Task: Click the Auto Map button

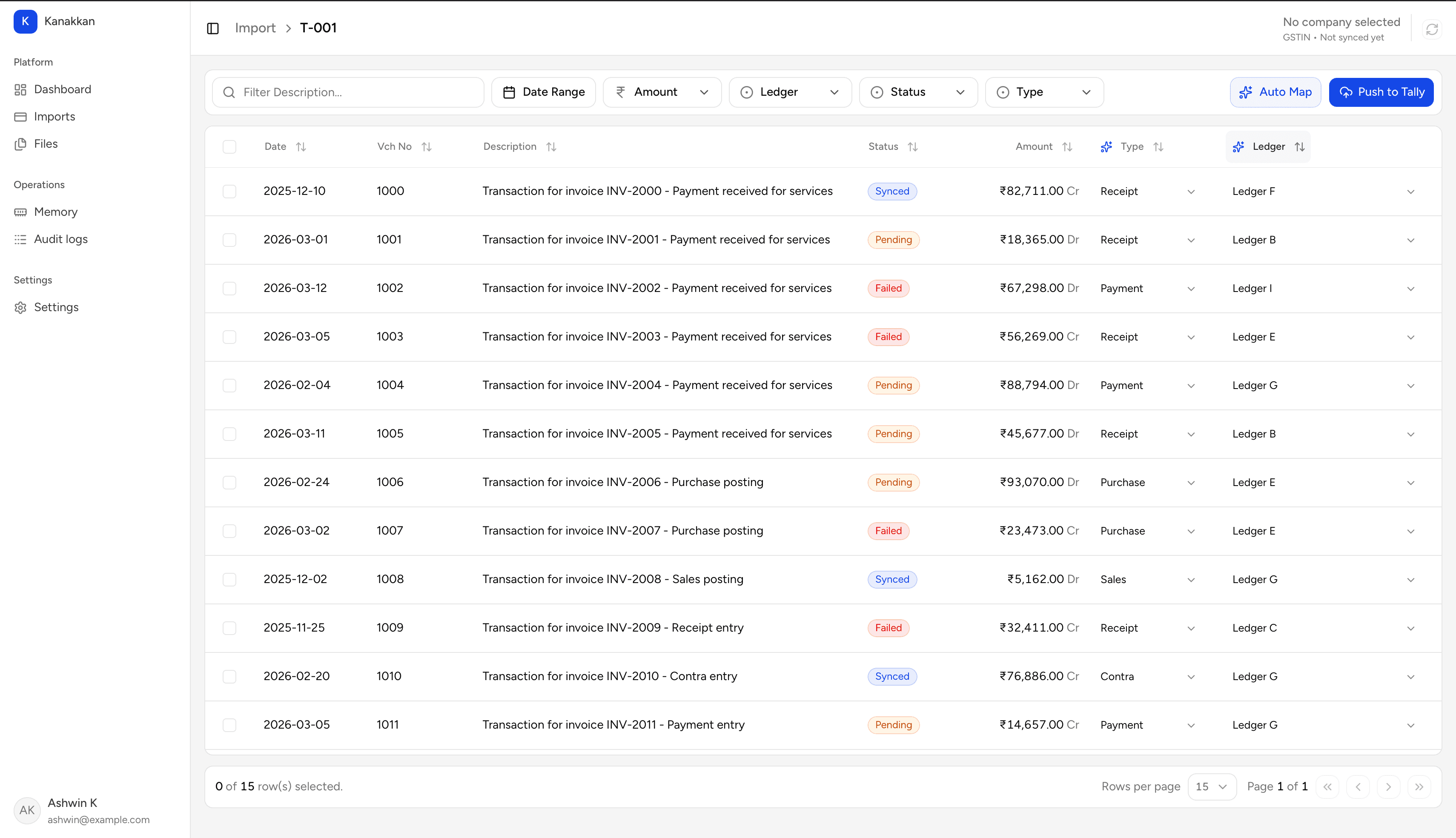Action: (x=1275, y=92)
